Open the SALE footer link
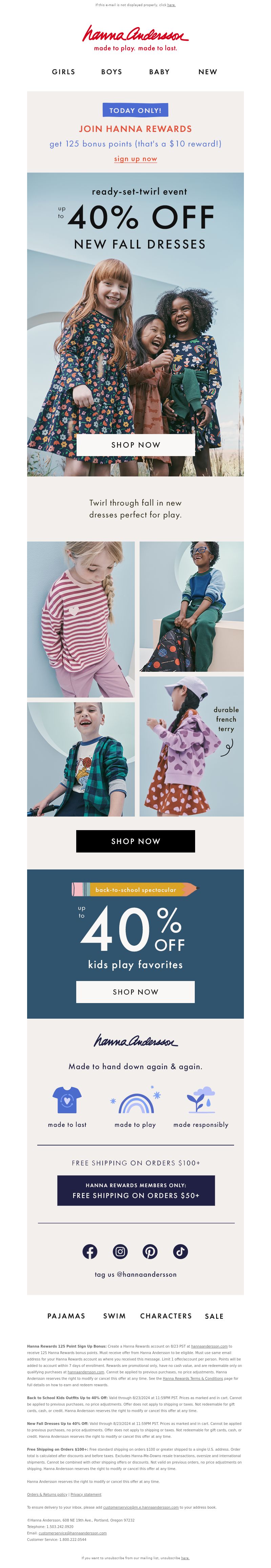The height and width of the screenshot is (1568, 271). [x=214, y=1316]
